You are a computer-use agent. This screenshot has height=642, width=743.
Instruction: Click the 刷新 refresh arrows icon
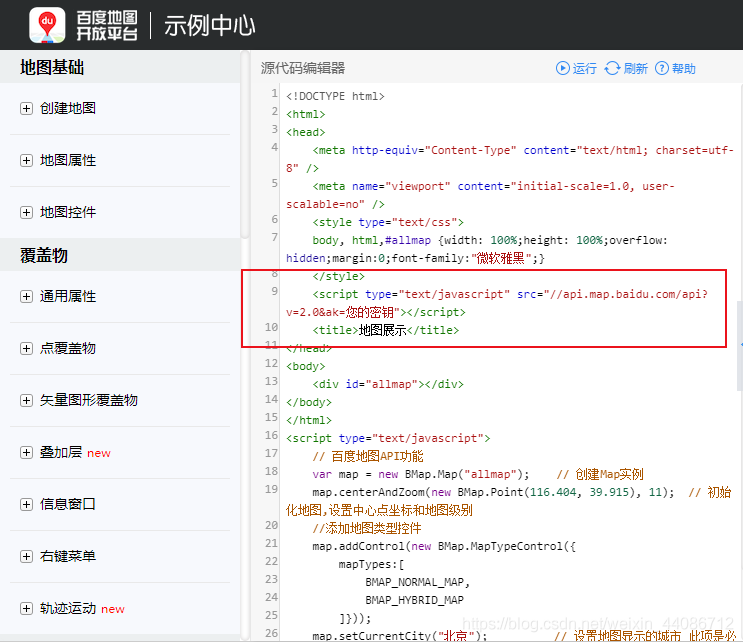coord(612,68)
